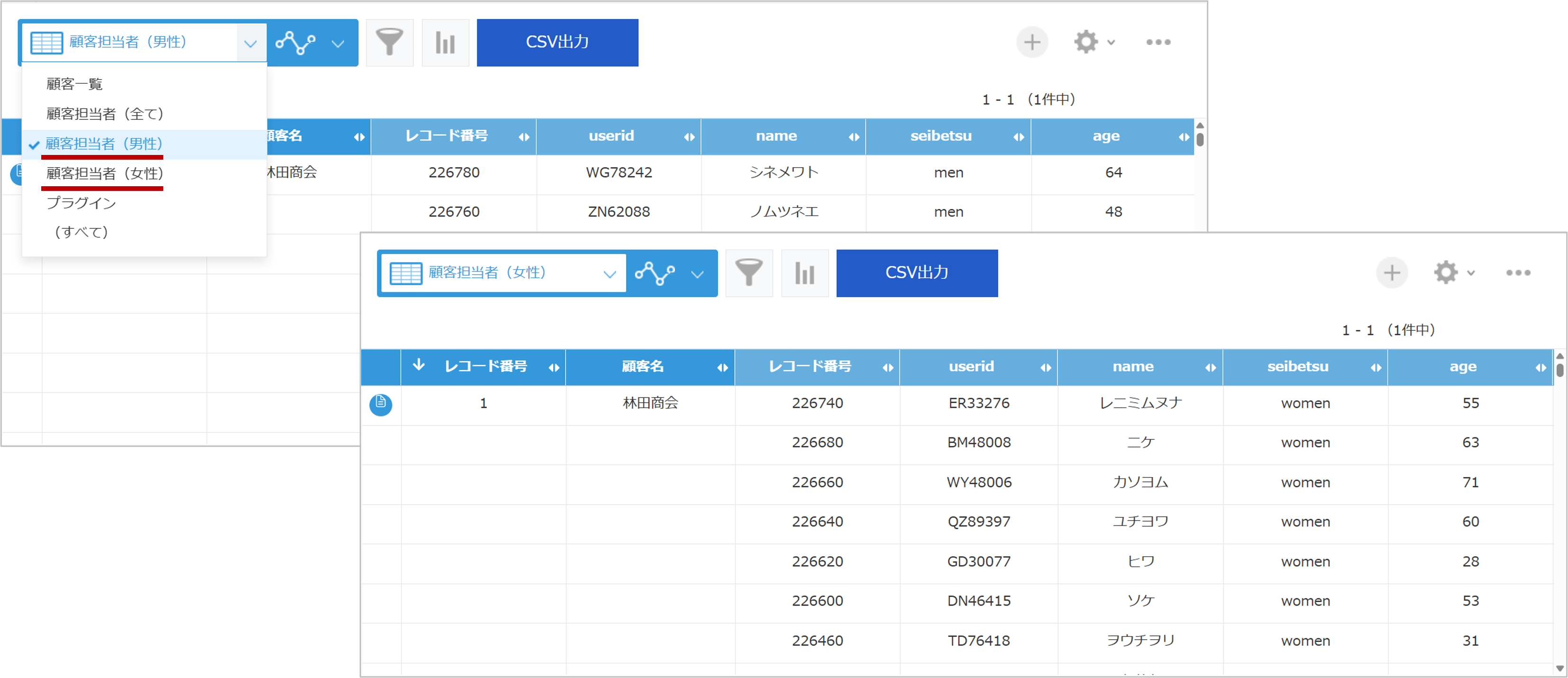Image resolution: width=1568 pixels, height=678 pixels.
Task: Click scrollbar thumb in male view table
Action: 1200,140
